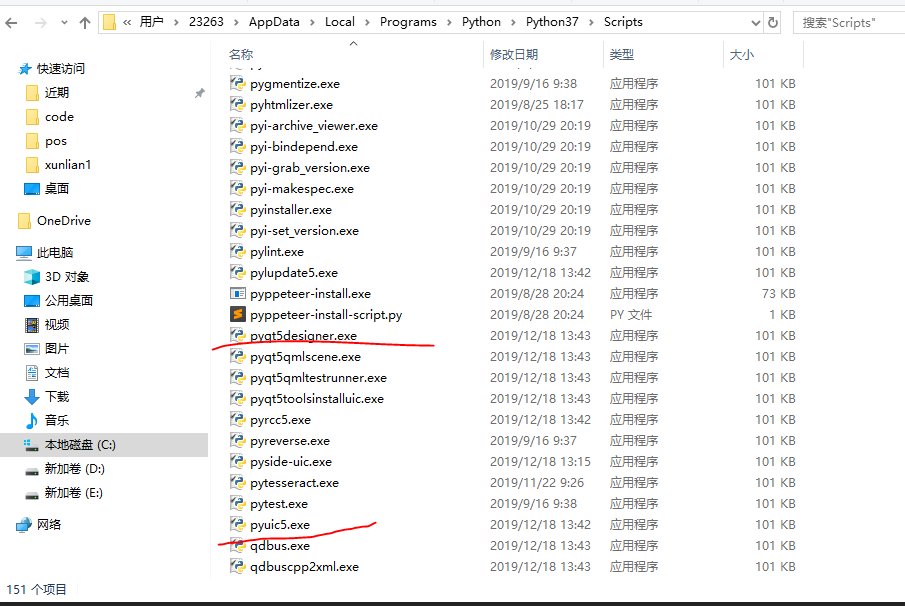Open 图片 library in sidebar
905x606 pixels.
click(x=57, y=349)
